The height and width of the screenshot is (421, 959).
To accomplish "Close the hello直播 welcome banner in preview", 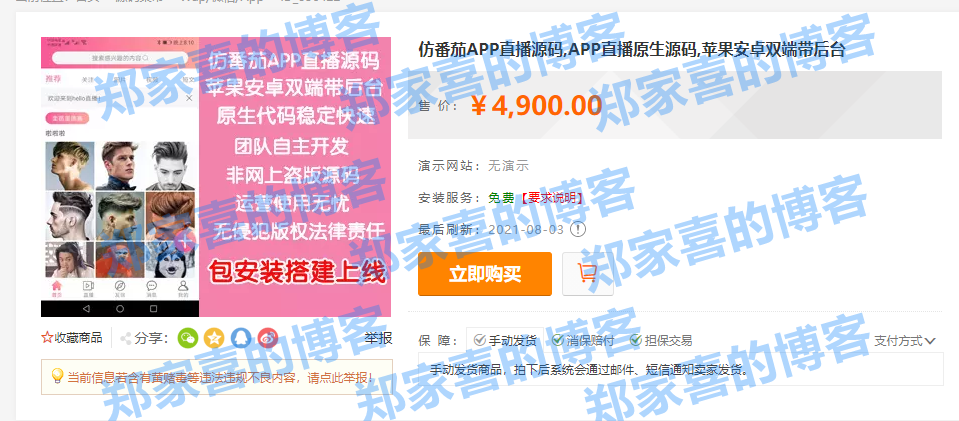I will (x=189, y=98).
